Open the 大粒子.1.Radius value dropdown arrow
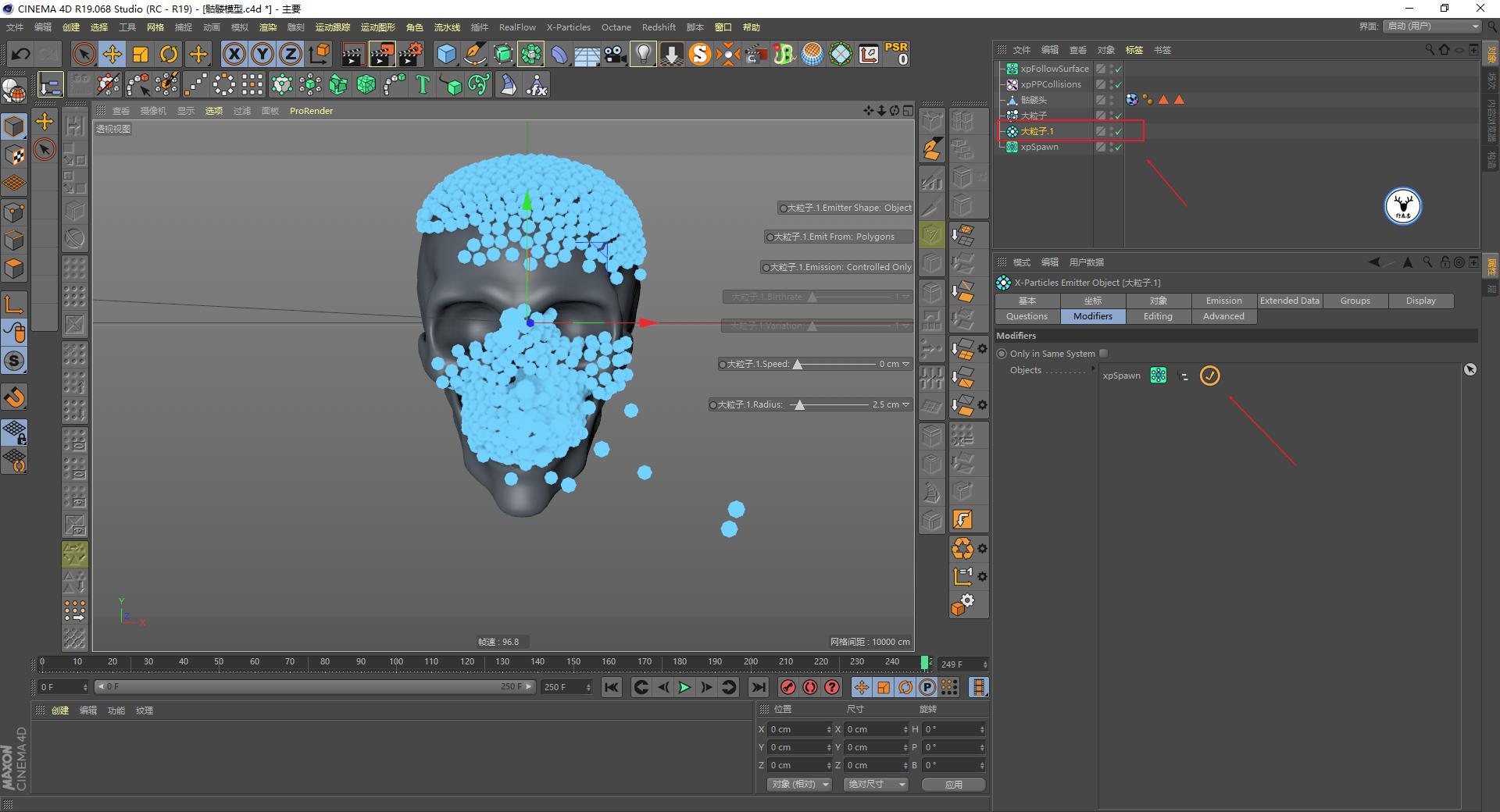The image size is (1500, 812). [x=906, y=404]
